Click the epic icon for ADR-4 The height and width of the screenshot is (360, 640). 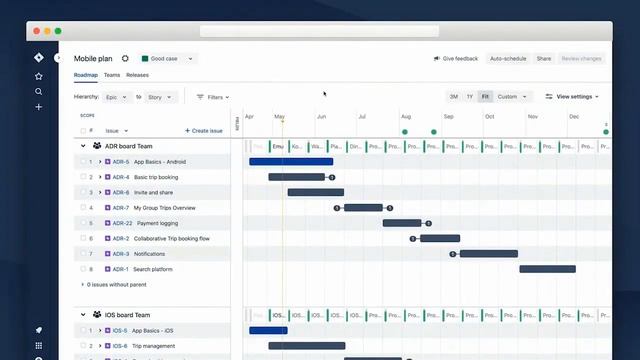(x=108, y=177)
